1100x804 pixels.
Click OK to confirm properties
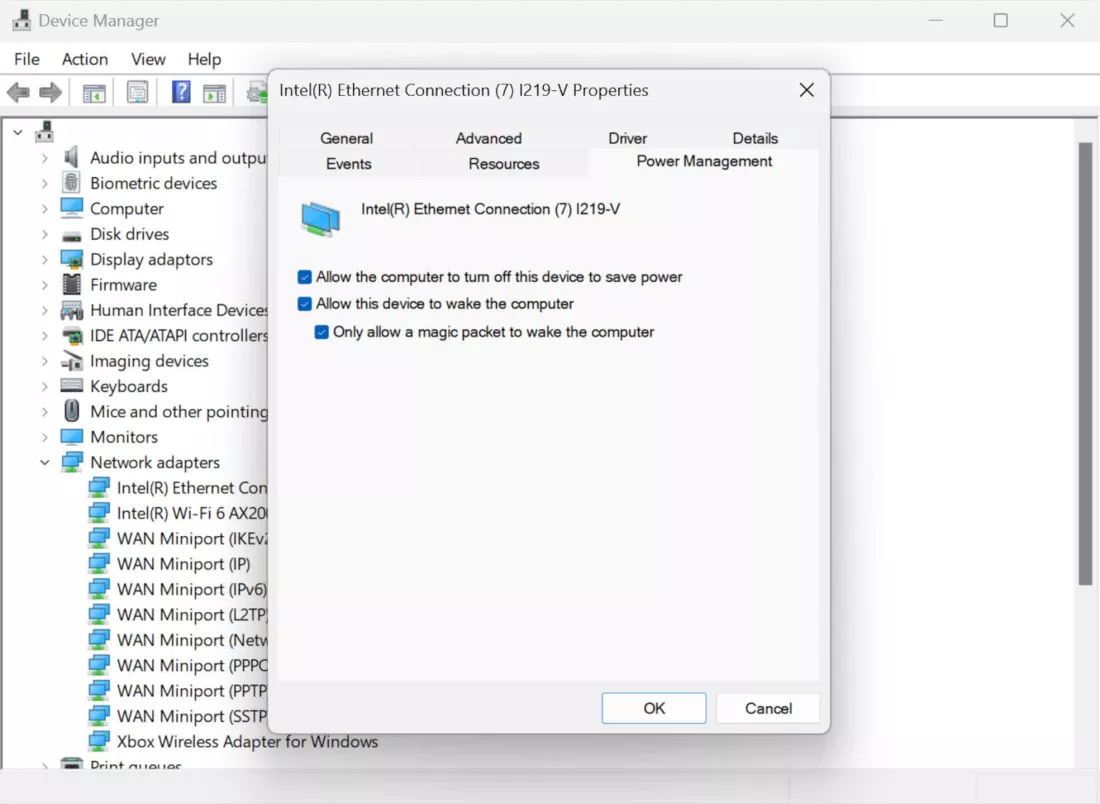[654, 708]
